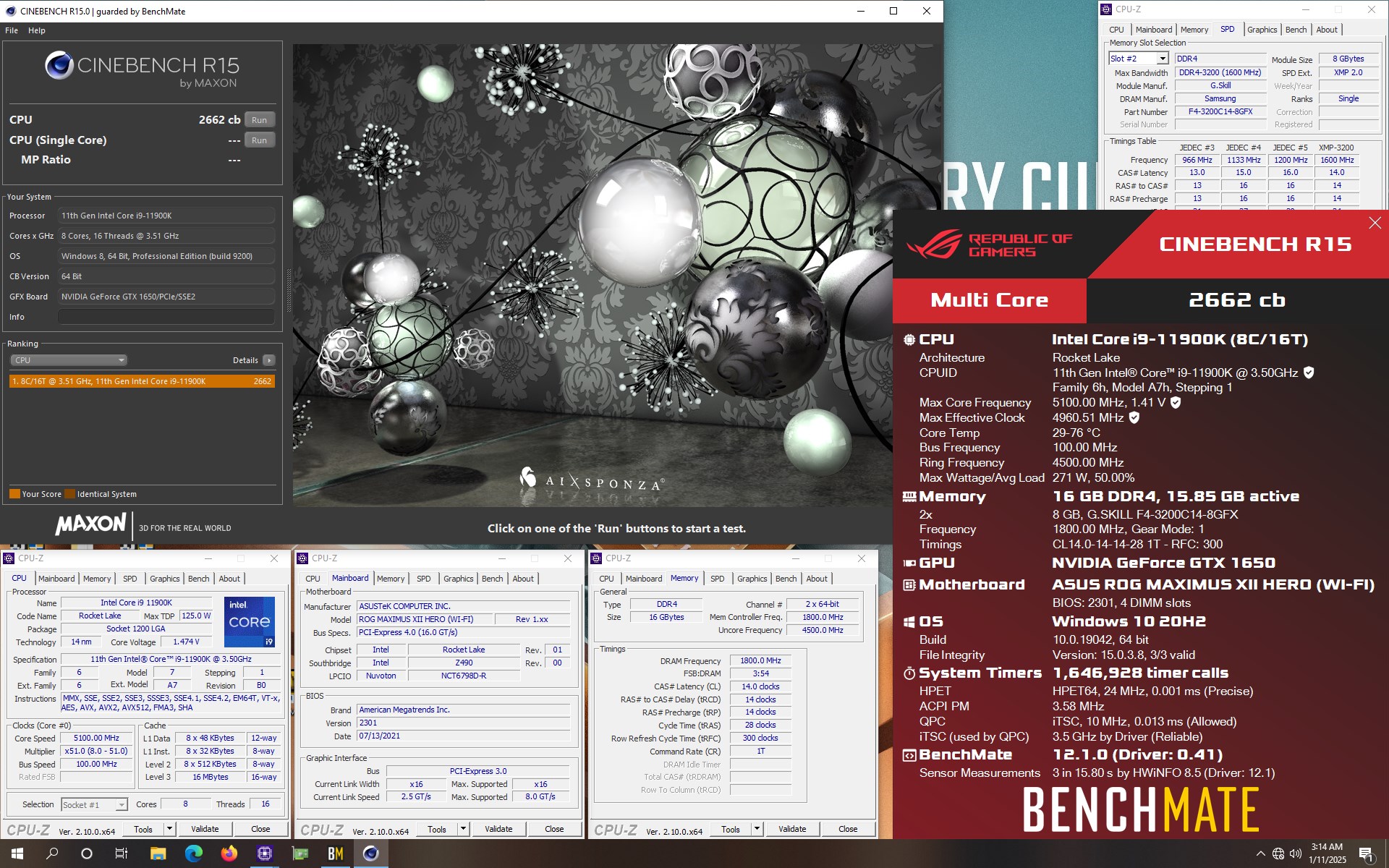Open Task View on taskbar
This screenshot has width=1389, height=868.
point(122,854)
